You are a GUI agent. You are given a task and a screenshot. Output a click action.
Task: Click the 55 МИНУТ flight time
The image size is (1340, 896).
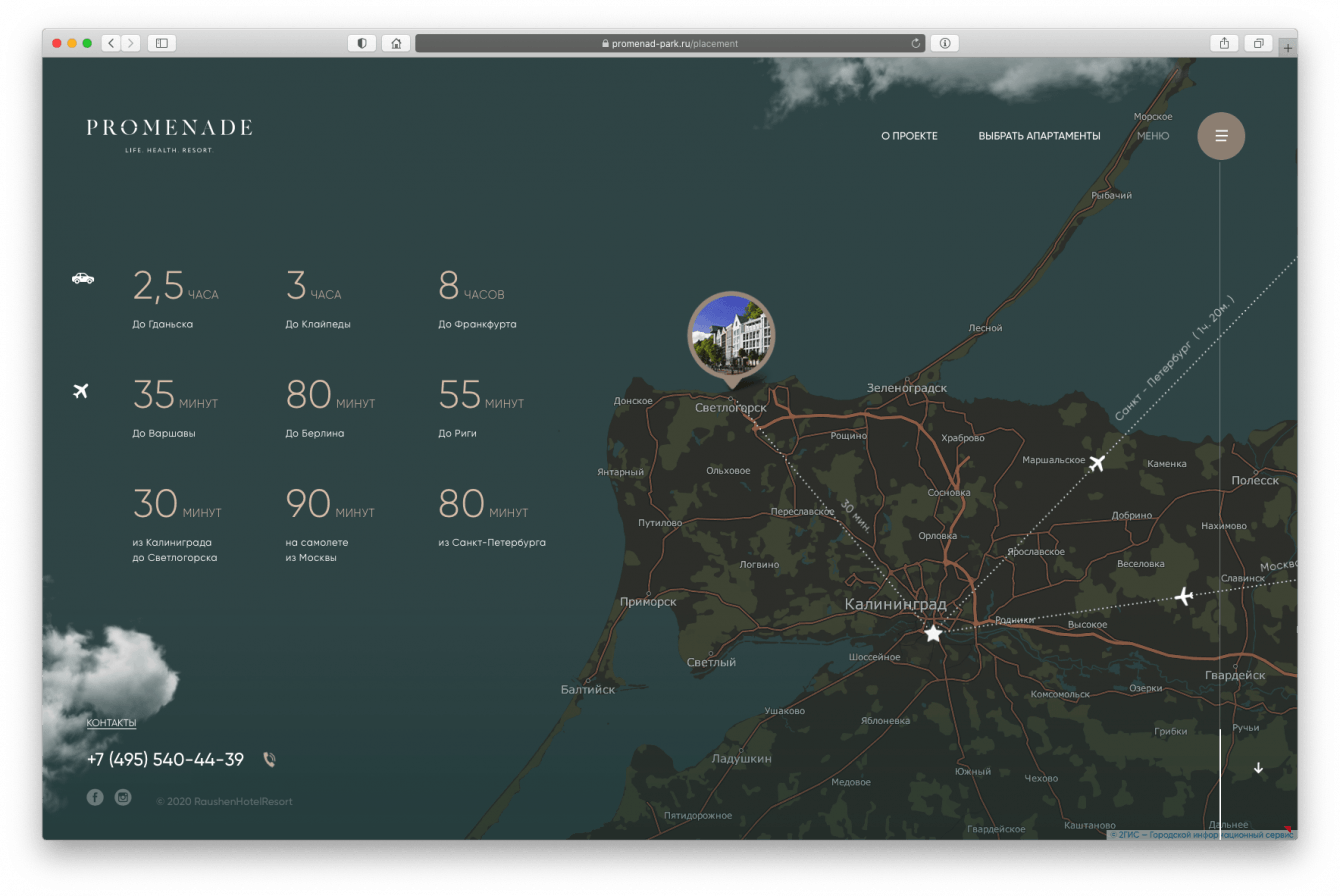481,395
